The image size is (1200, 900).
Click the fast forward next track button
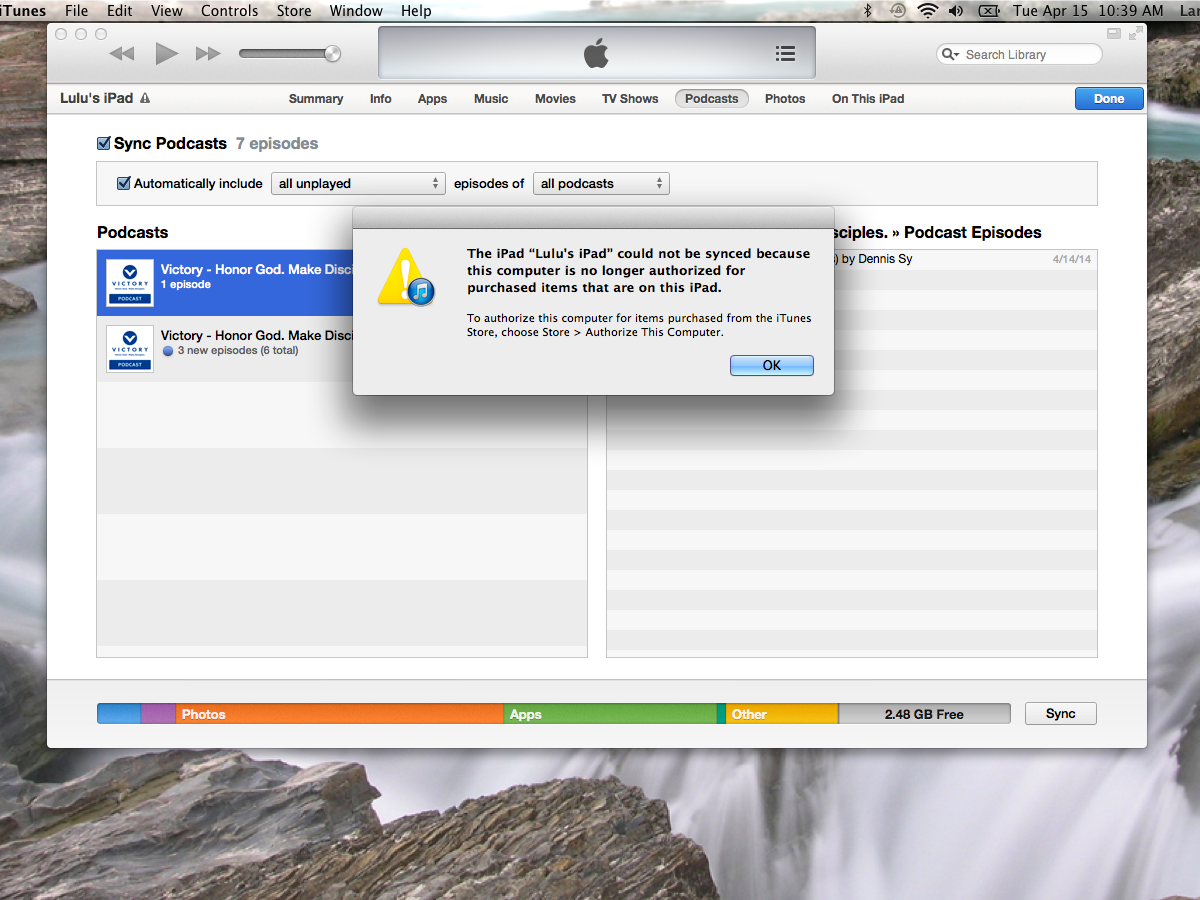click(208, 54)
